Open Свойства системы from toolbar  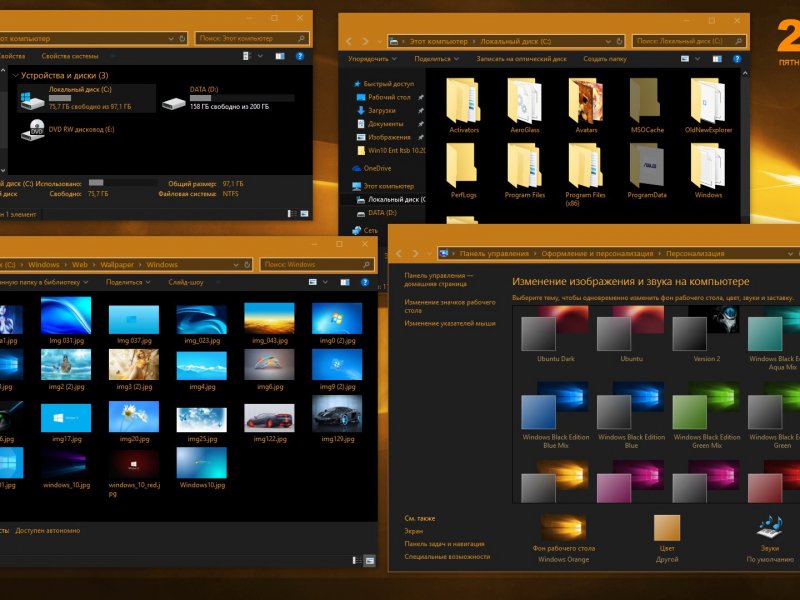pyautogui.click(x=70, y=56)
